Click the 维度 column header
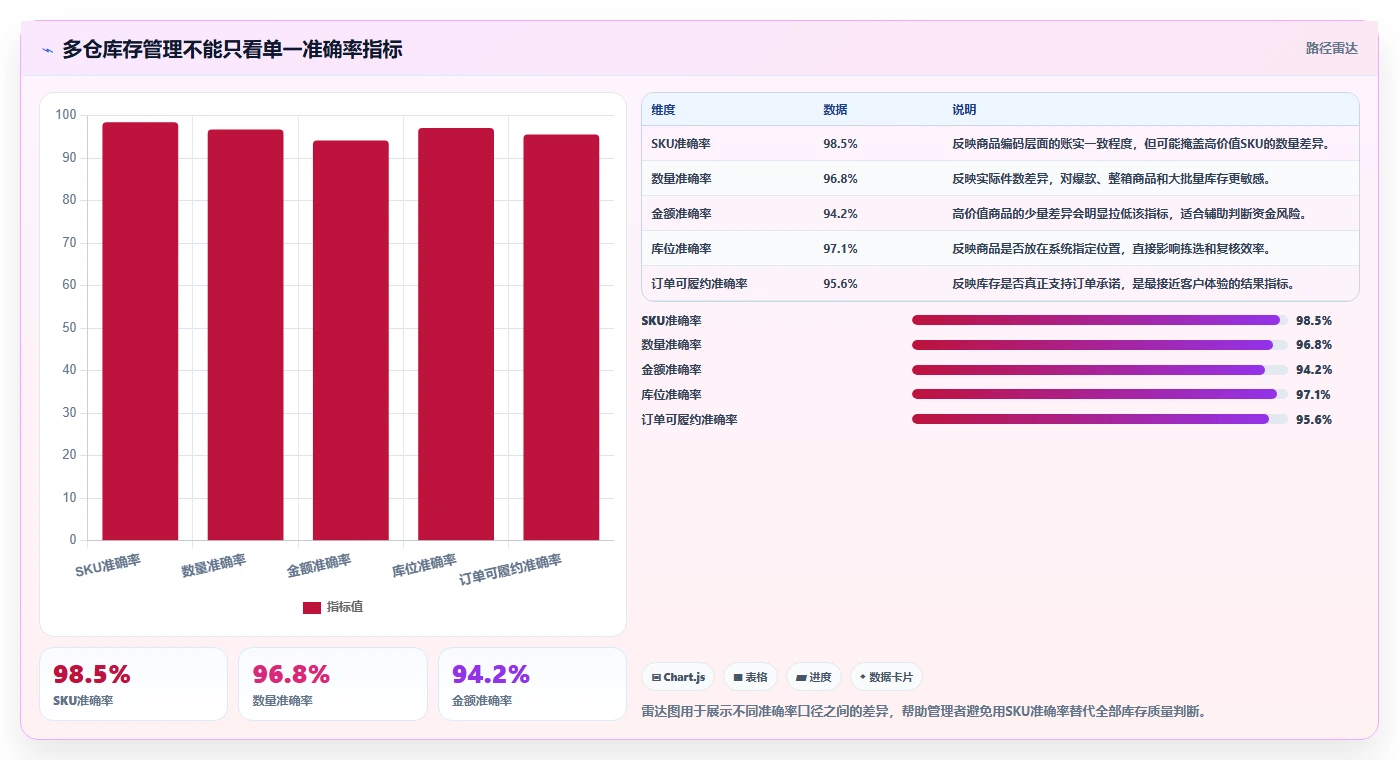 tap(663, 109)
